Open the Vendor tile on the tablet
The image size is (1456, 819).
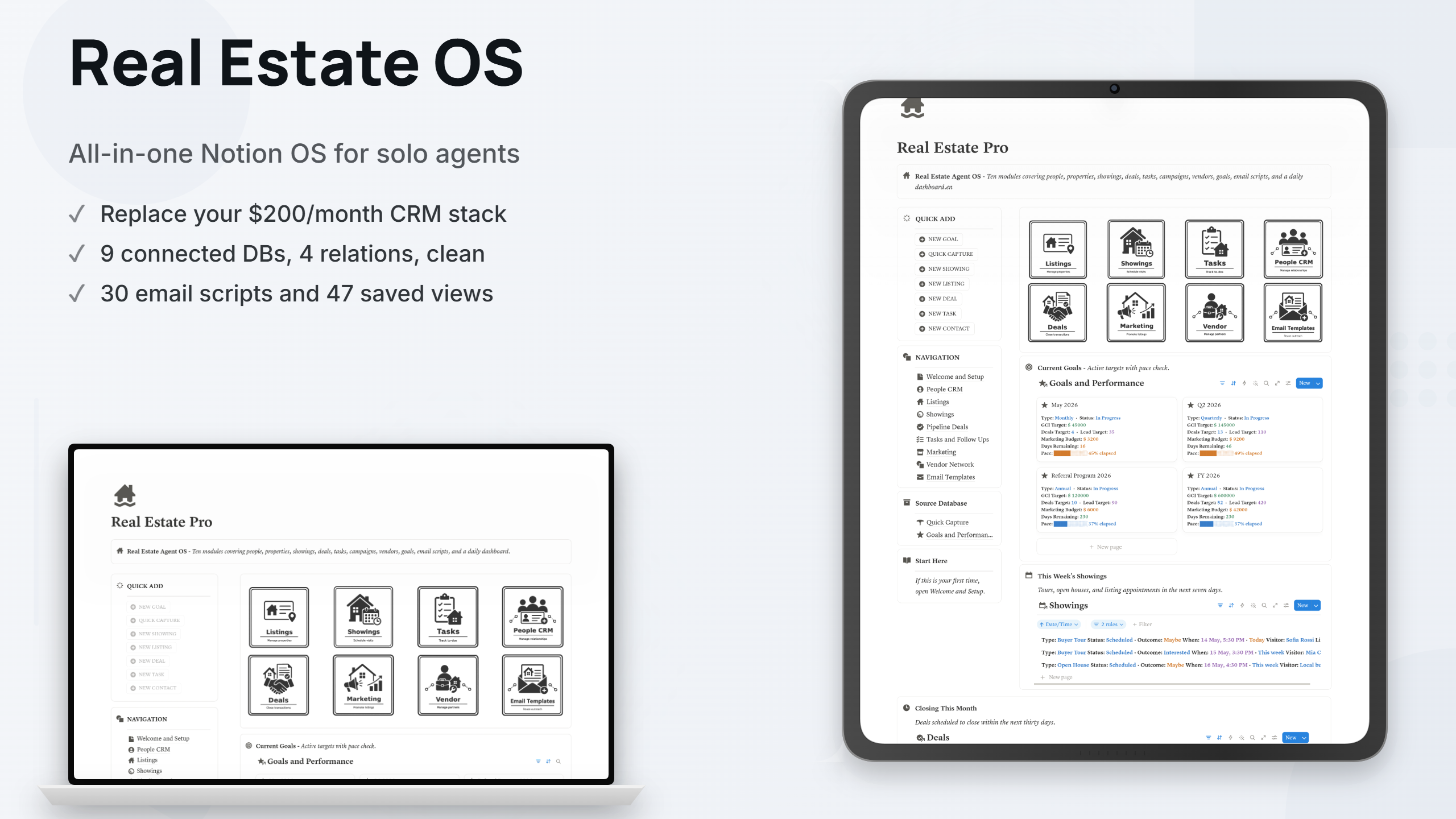[1214, 313]
